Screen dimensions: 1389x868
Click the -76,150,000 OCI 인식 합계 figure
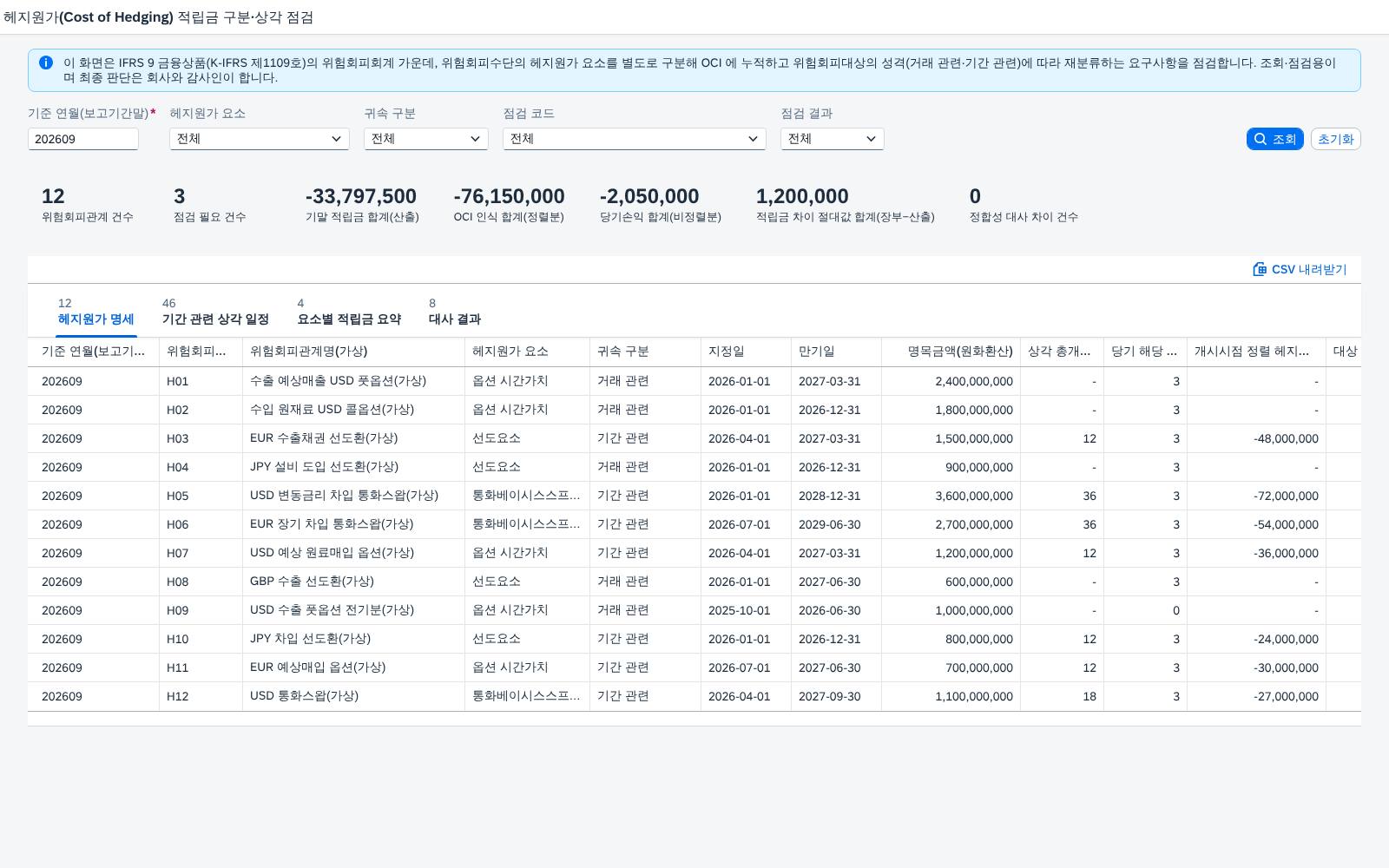tap(509, 196)
